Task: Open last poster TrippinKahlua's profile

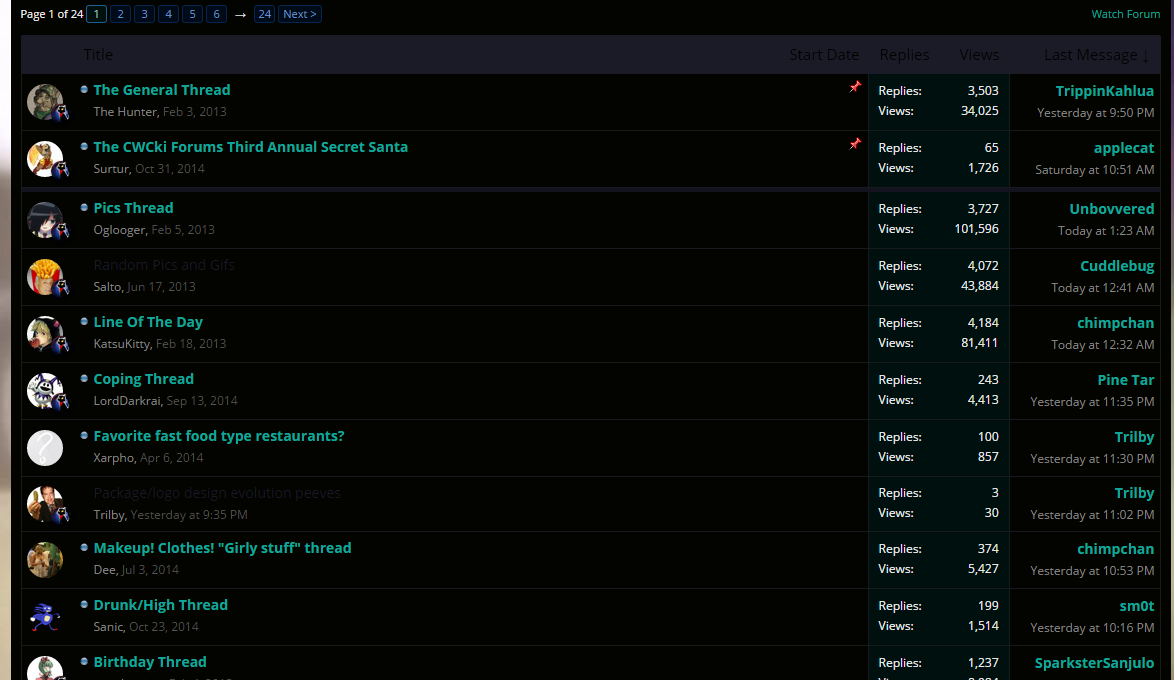Action: click(x=1104, y=91)
